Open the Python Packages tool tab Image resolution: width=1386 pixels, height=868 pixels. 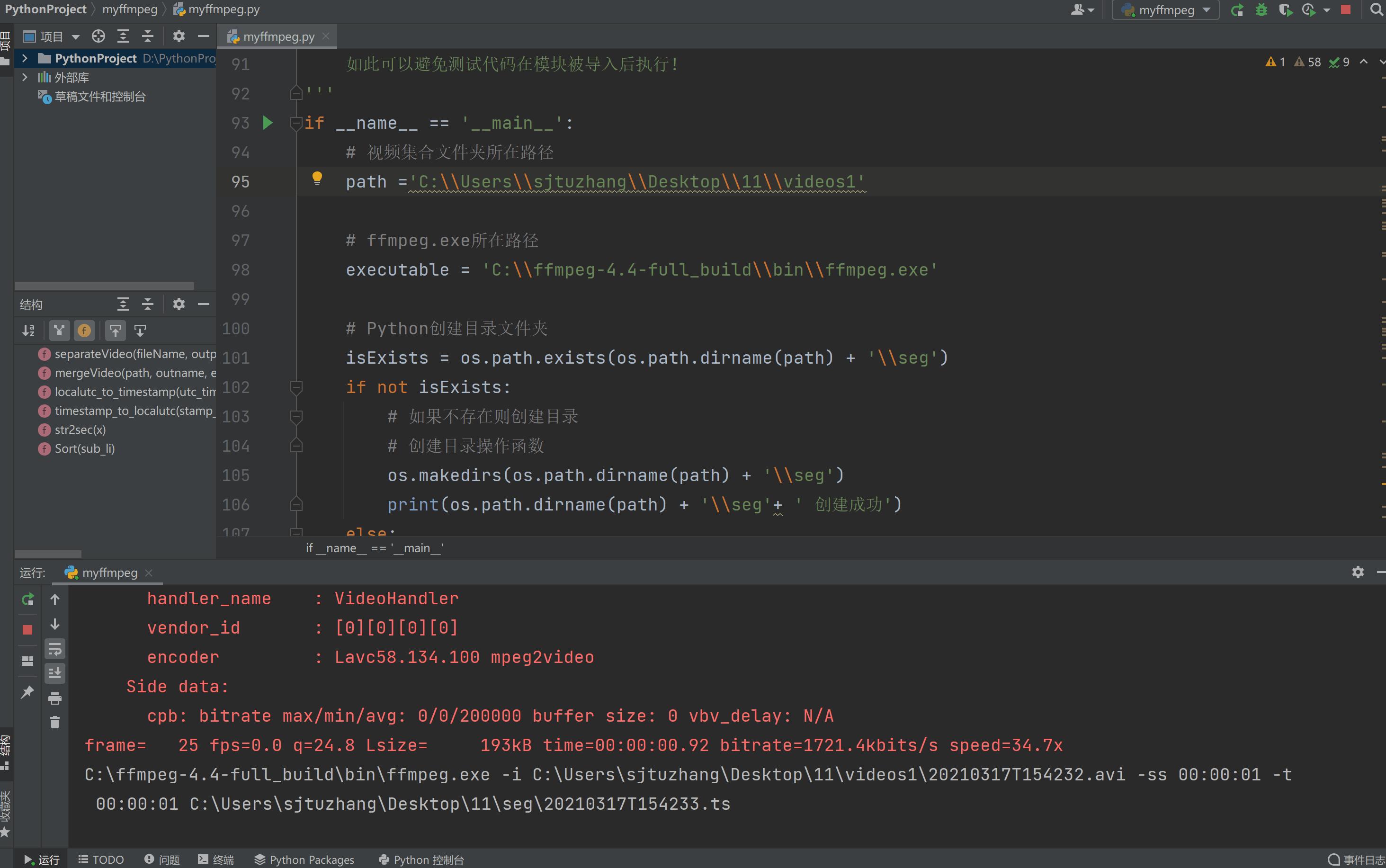pyautogui.click(x=304, y=859)
